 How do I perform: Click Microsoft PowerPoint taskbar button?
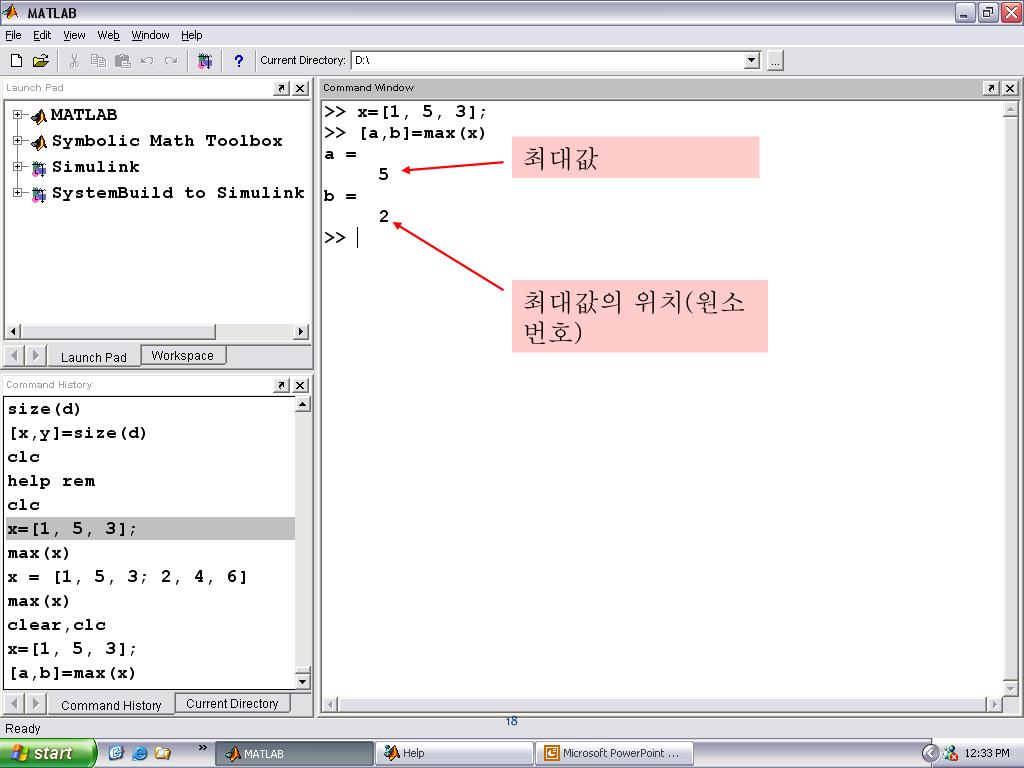[614, 754]
